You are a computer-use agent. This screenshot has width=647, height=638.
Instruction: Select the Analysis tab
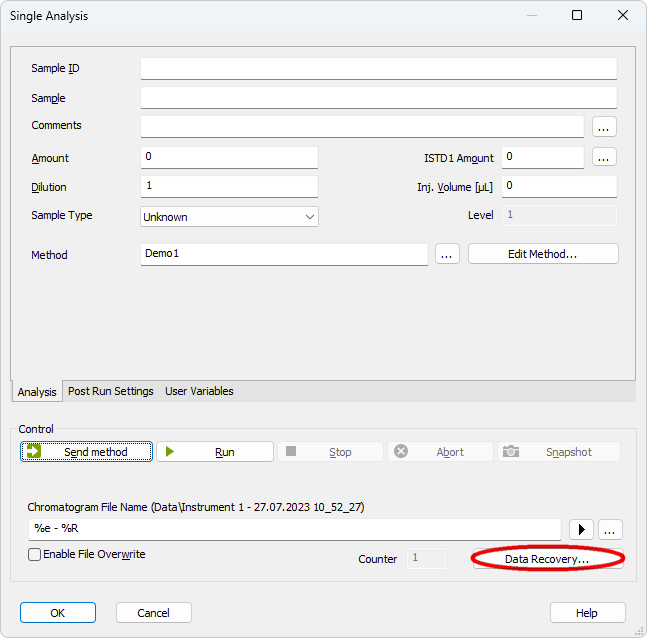(37, 392)
